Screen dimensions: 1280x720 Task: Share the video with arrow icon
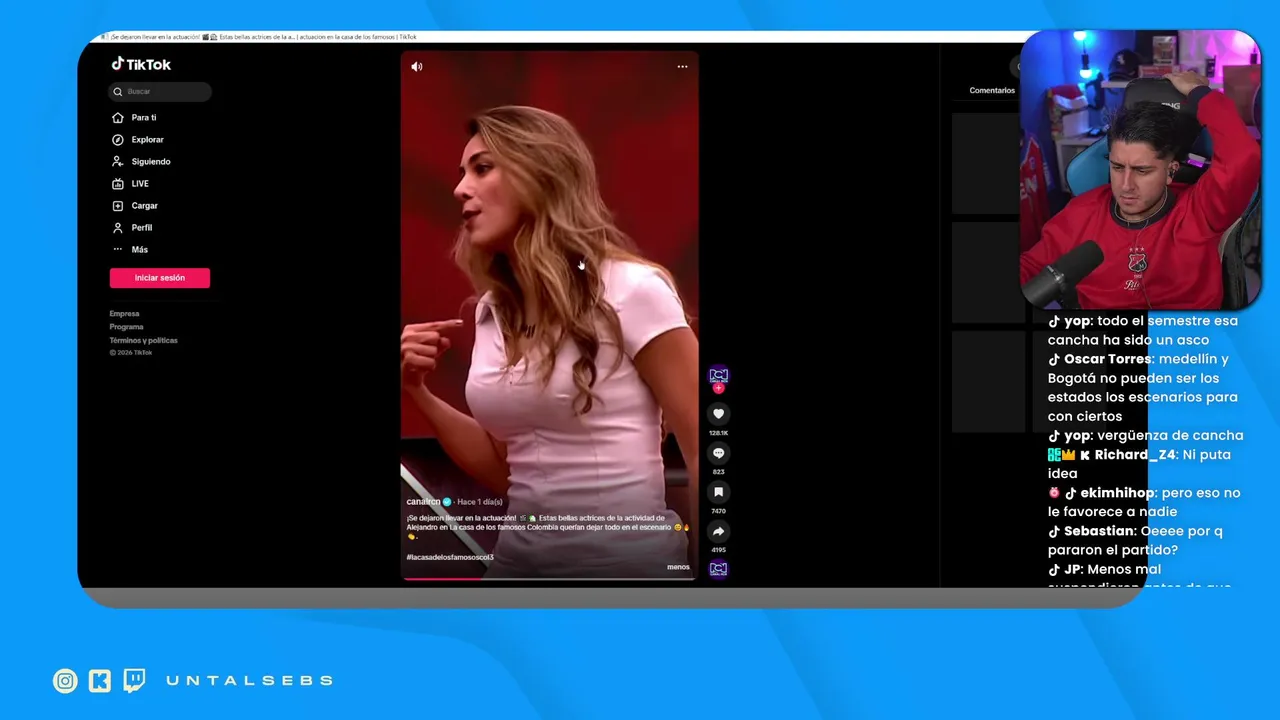coord(718,531)
